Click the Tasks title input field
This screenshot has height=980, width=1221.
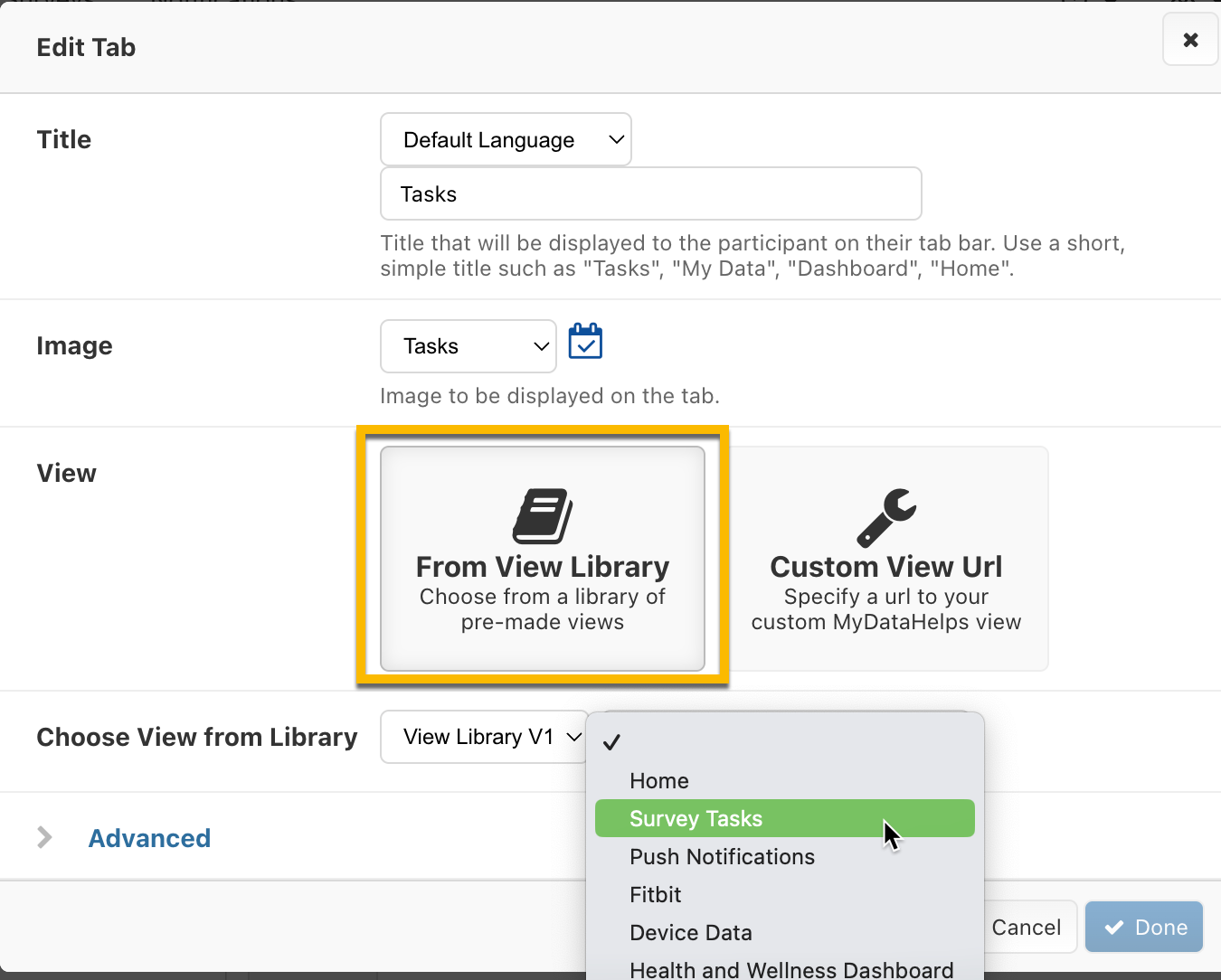[650, 193]
